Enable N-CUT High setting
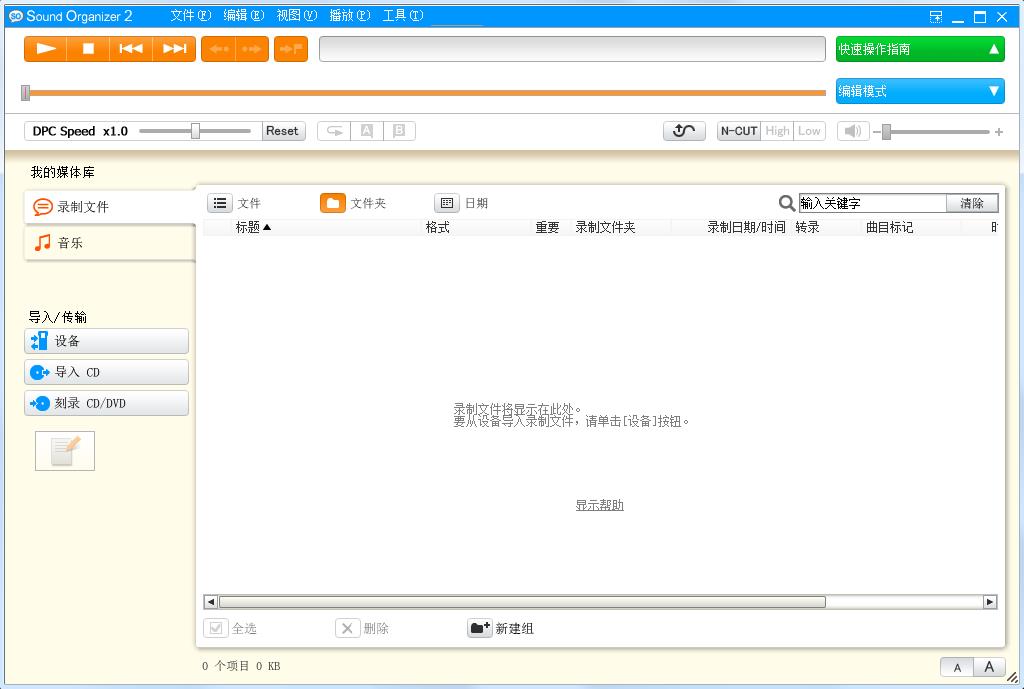Viewport: 1024px width, 689px height. (x=778, y=130)
